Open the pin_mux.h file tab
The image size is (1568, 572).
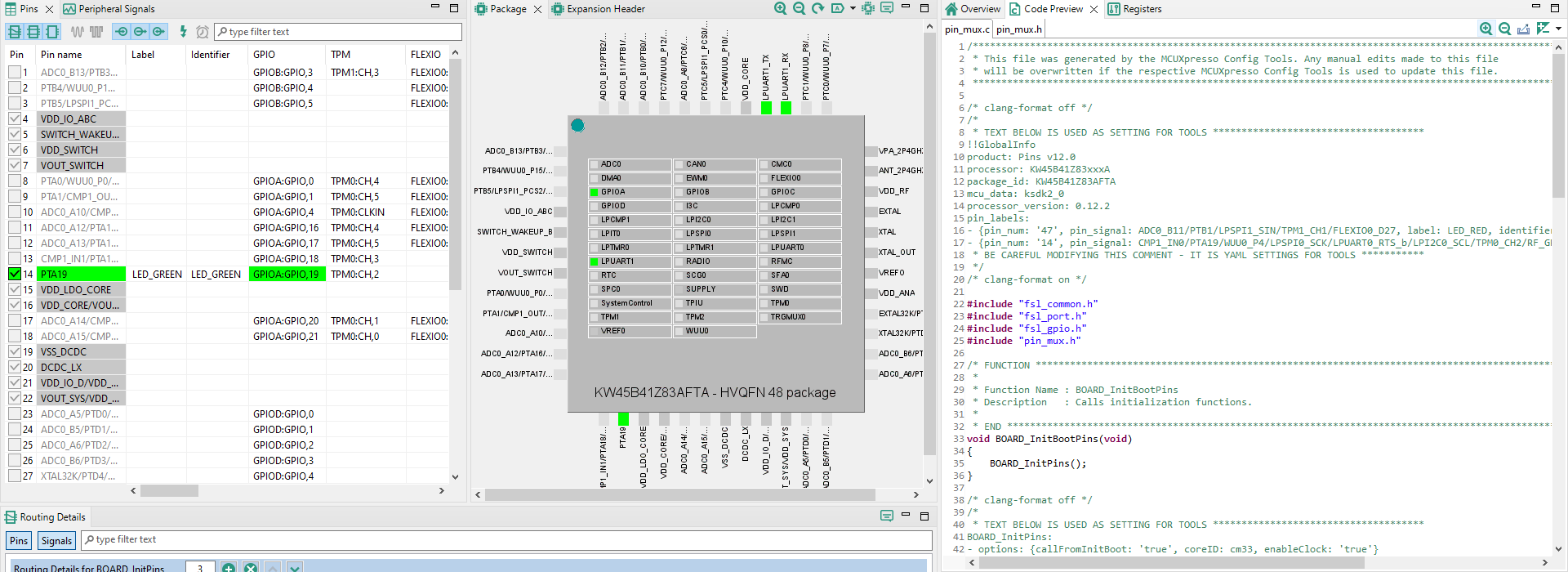tap(1018, 29)
